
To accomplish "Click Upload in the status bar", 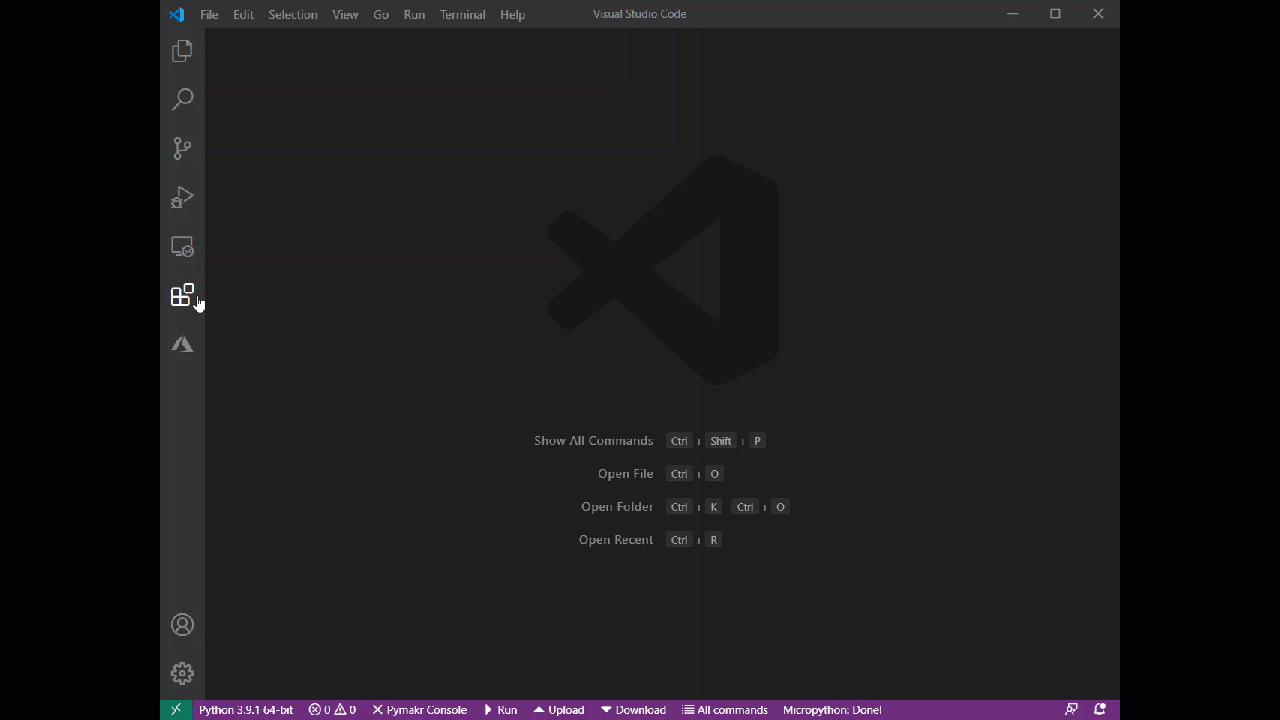I will [x=559, y=710].
